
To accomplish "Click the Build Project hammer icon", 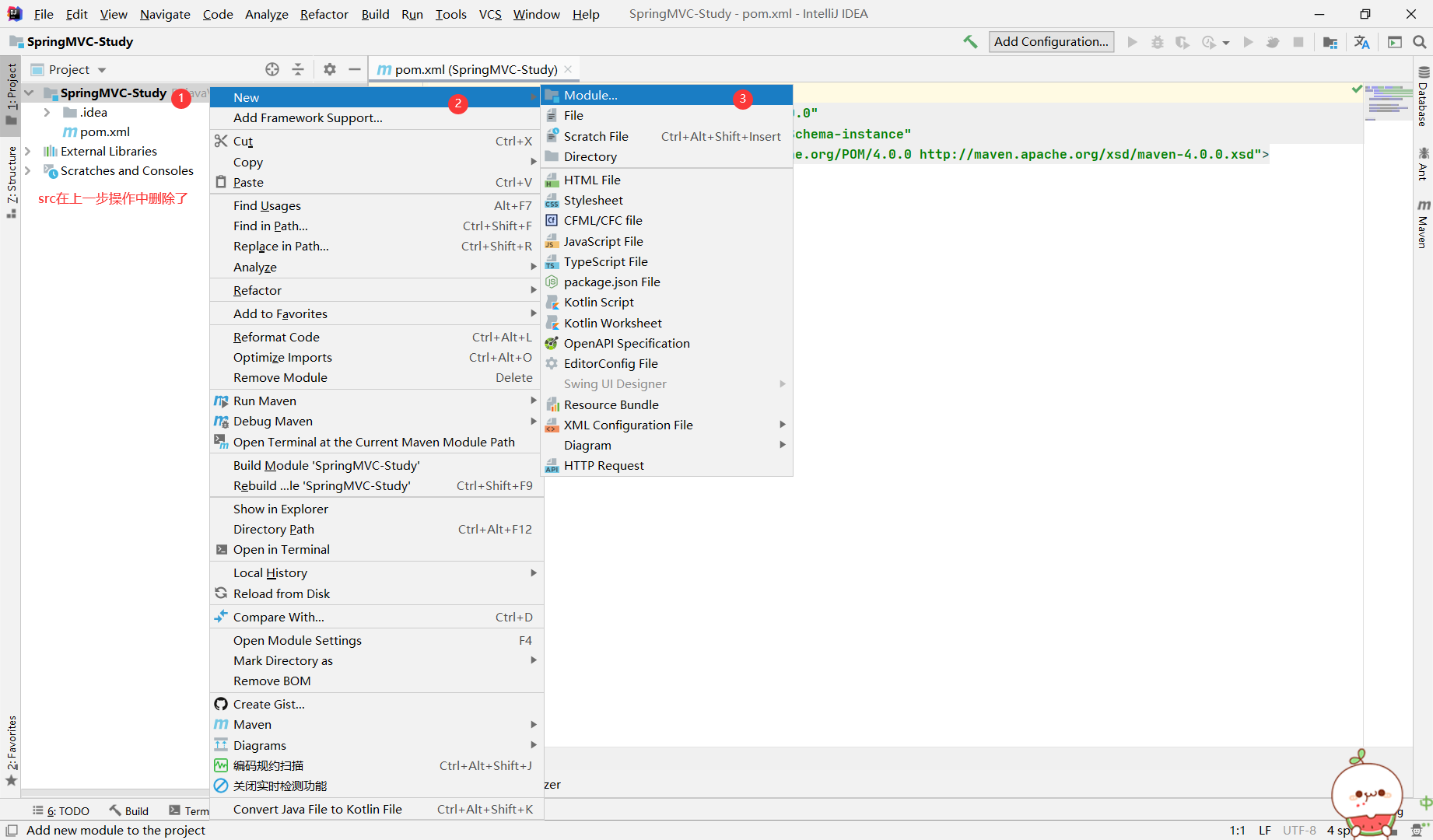I will (970, 42).
